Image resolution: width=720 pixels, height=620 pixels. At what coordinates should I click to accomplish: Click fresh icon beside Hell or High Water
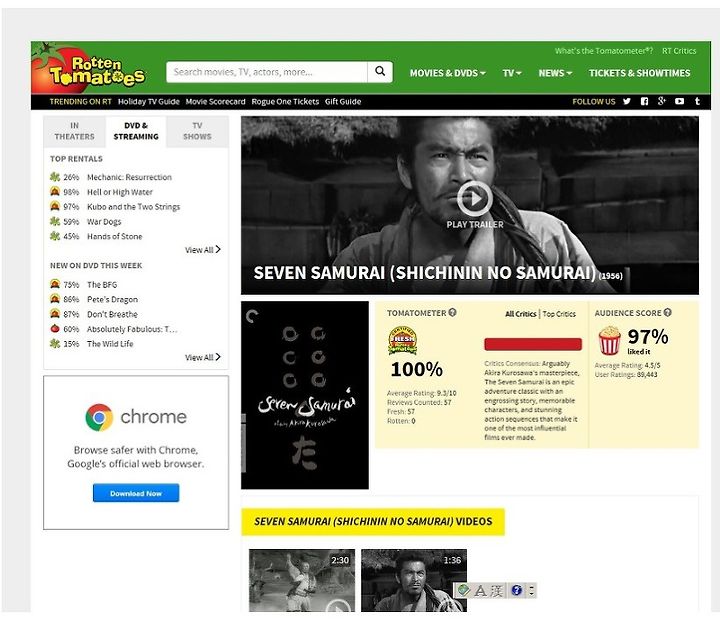click(x=55, y=192)
